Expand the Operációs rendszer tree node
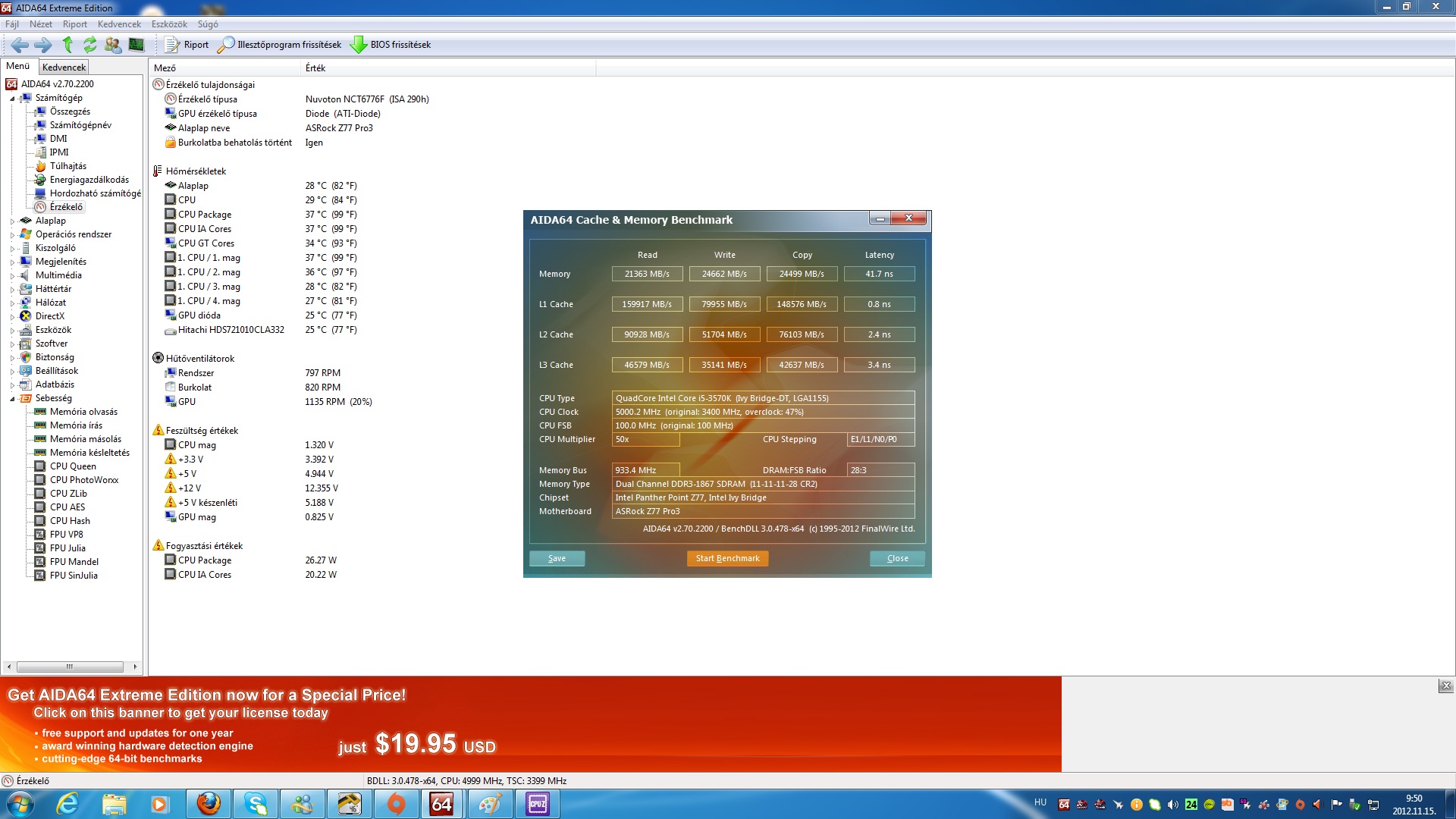Viewport: 1456px width, 819px height. [x=12, y=234]
